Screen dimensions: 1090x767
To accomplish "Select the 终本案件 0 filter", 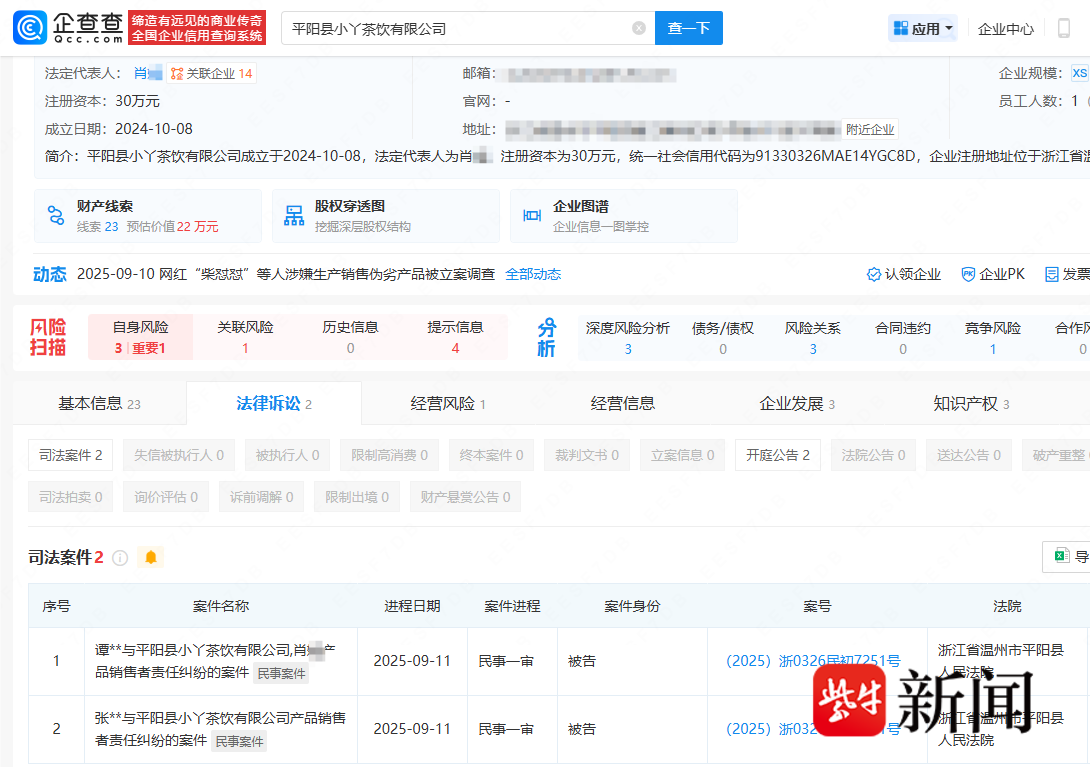I will coord(491,455).
